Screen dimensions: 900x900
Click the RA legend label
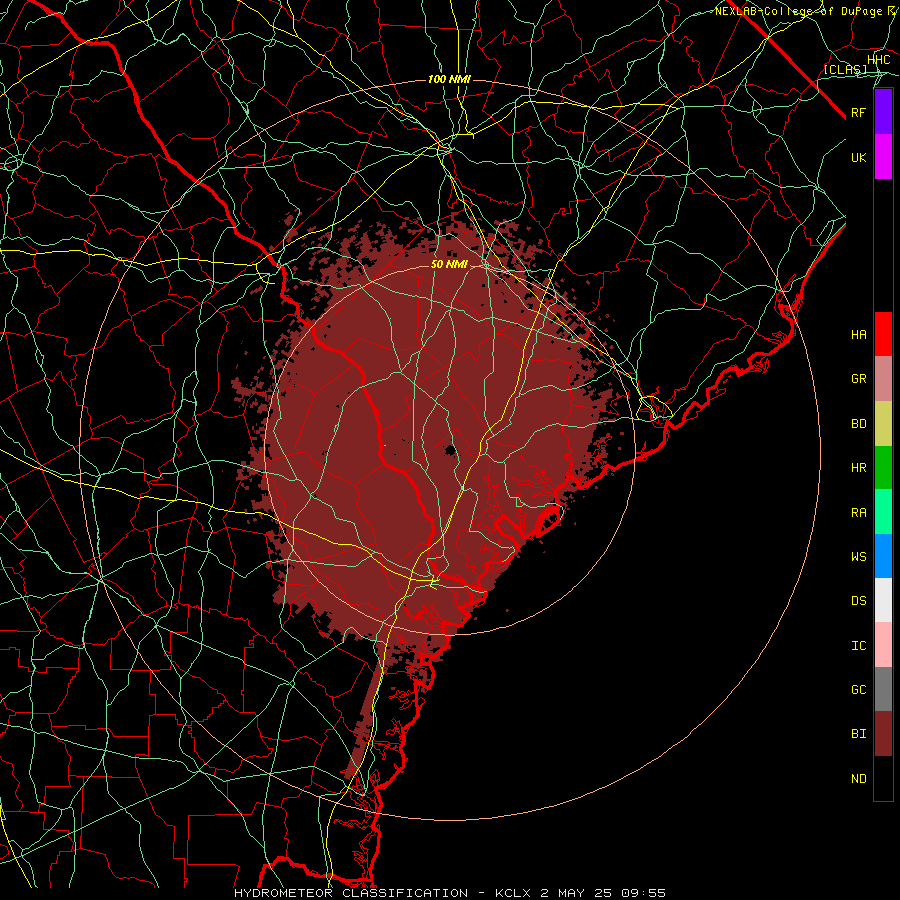tap(859, 513)
